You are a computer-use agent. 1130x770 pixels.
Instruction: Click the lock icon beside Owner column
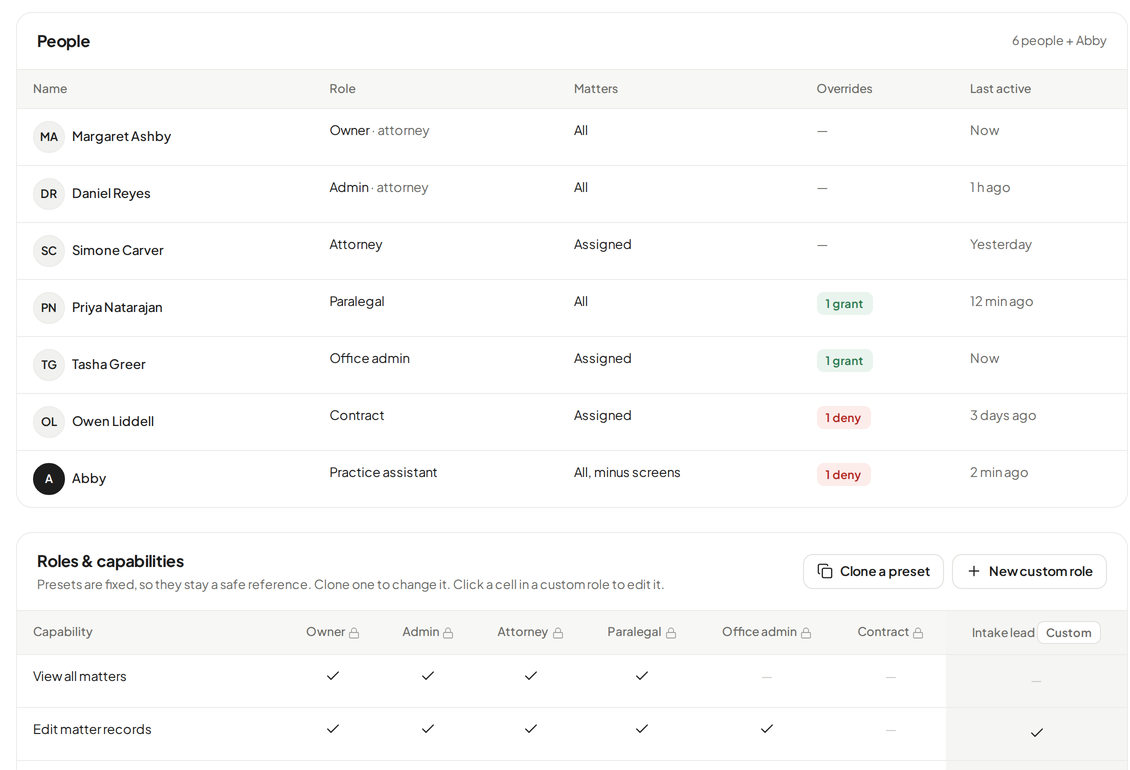pos(354,633)
